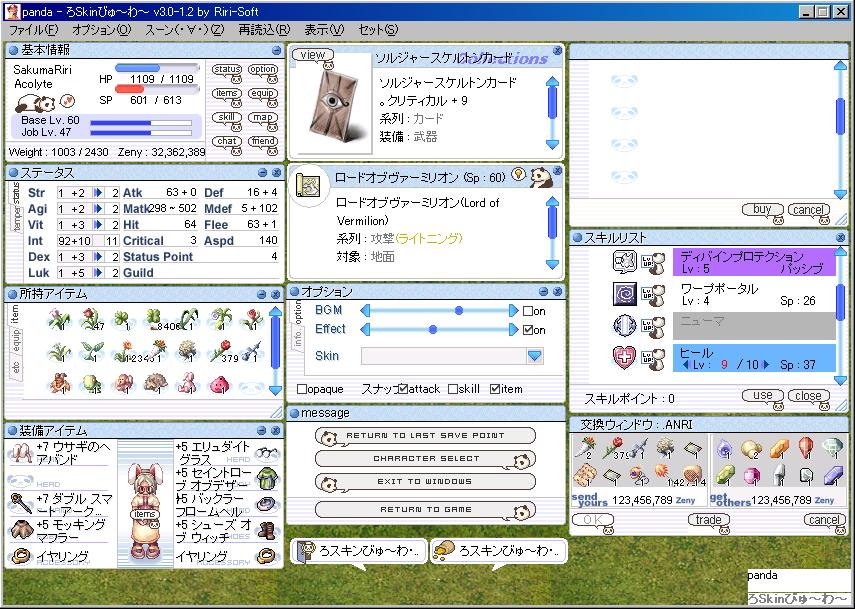Toggle the opaque checkbox

point(303,389)
